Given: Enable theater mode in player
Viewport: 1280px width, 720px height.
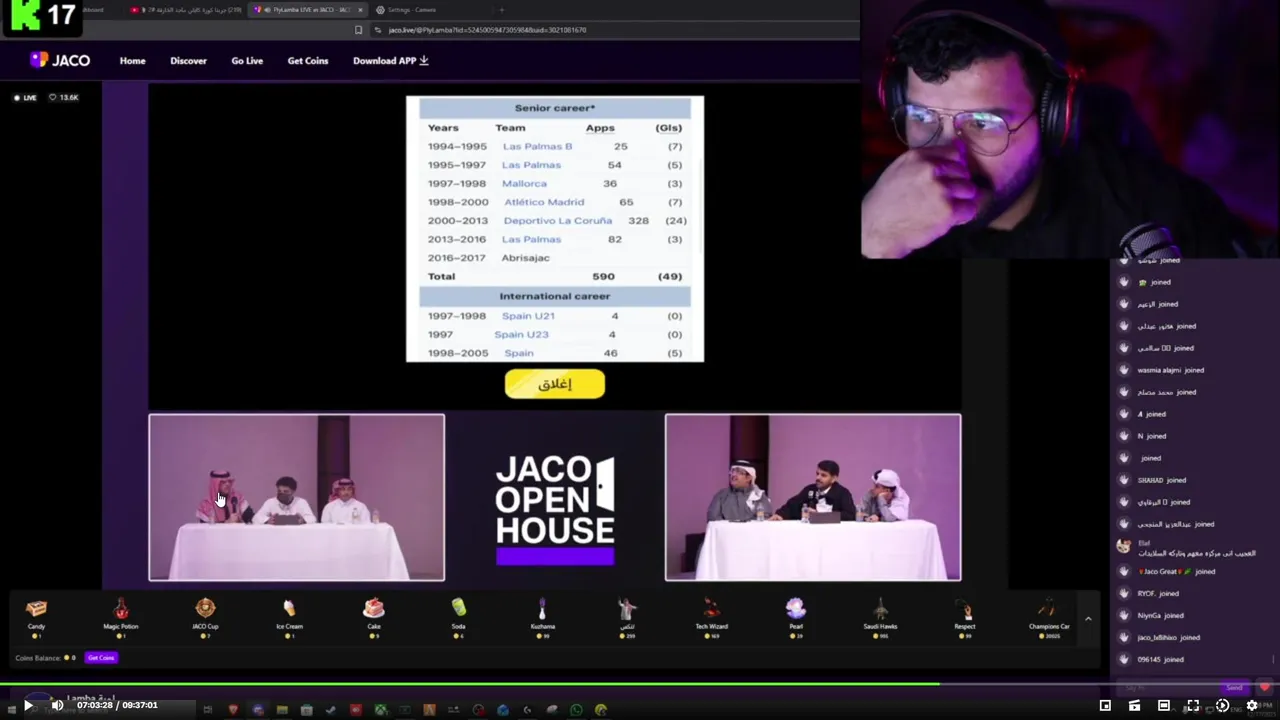Looking at the screenshot, I should (1163, 705).
